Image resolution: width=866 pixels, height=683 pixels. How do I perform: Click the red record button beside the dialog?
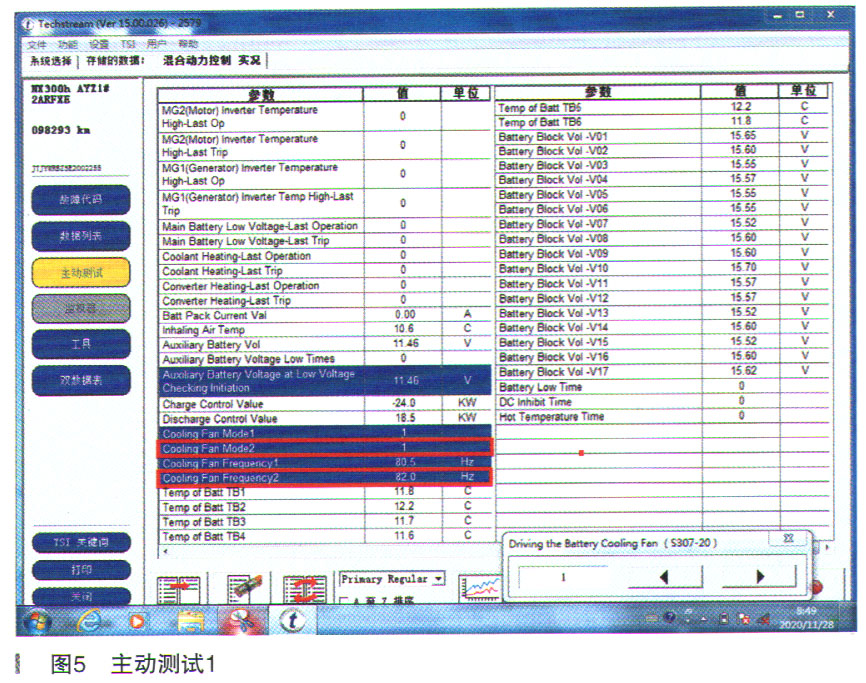[x=817, y=587]
